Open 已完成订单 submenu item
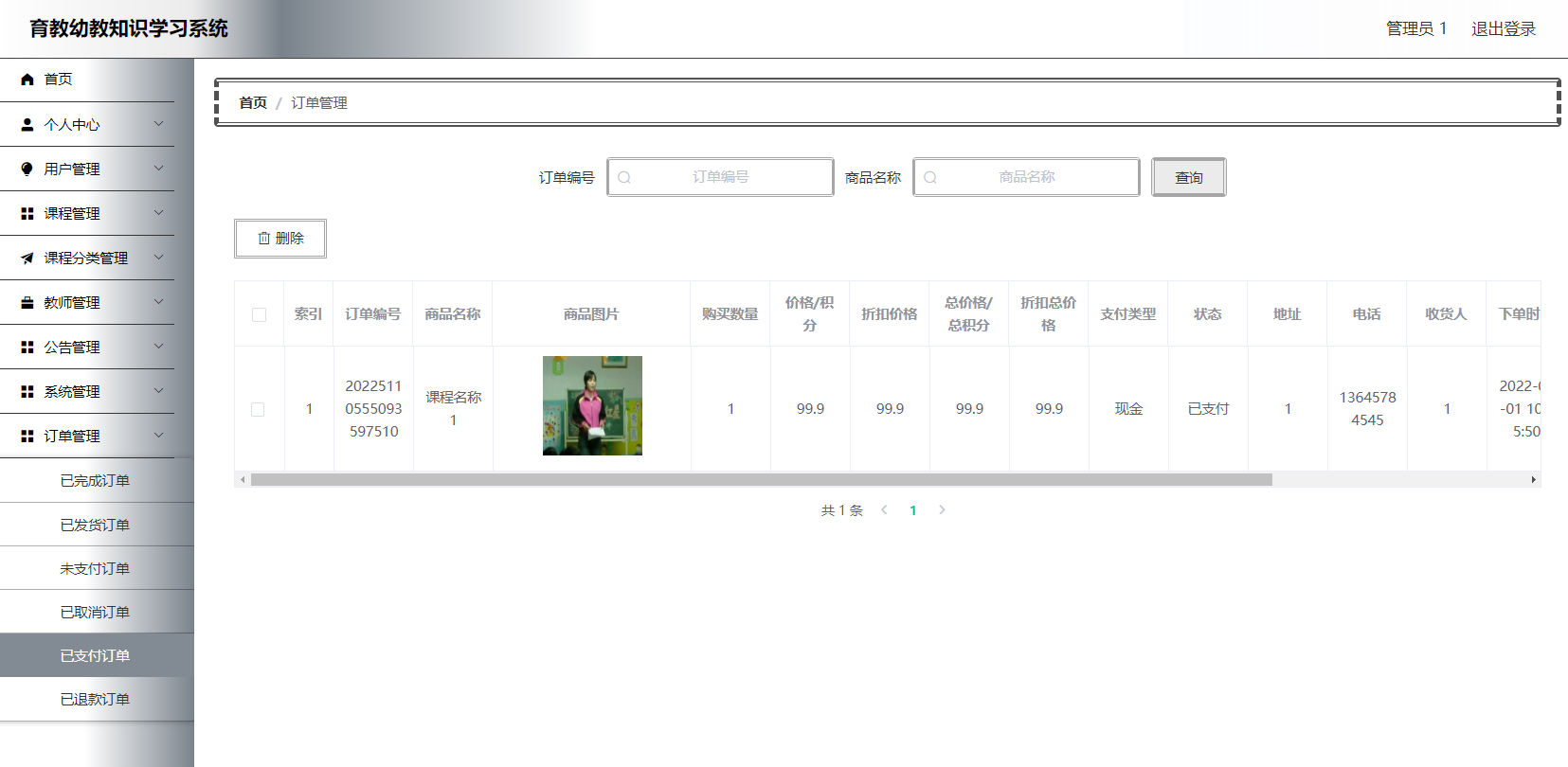1568x767 pixels. point(97,480)
